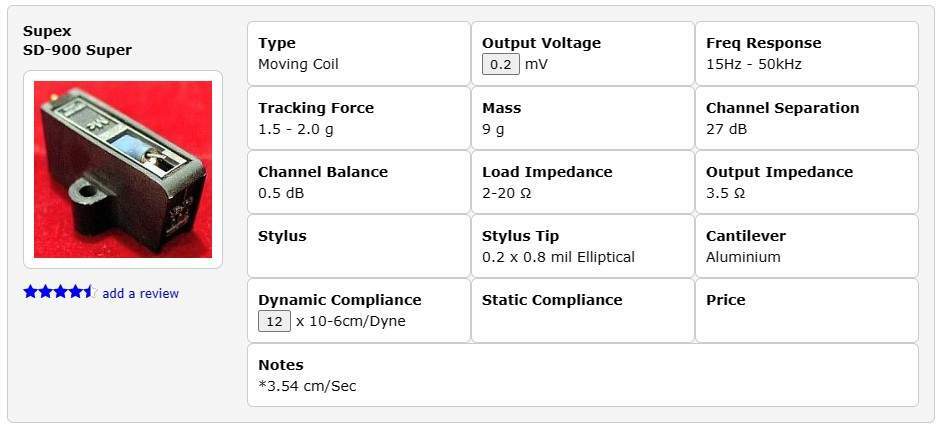Click the Cantilever Aluminium cell
This screenshot has height=431, width=938.
[806, 246]
